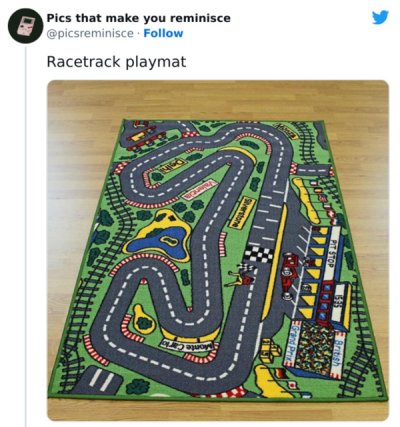
Task: Open the @picsreminisce handle
Action: pyautogui.click(x=90, y=34)
